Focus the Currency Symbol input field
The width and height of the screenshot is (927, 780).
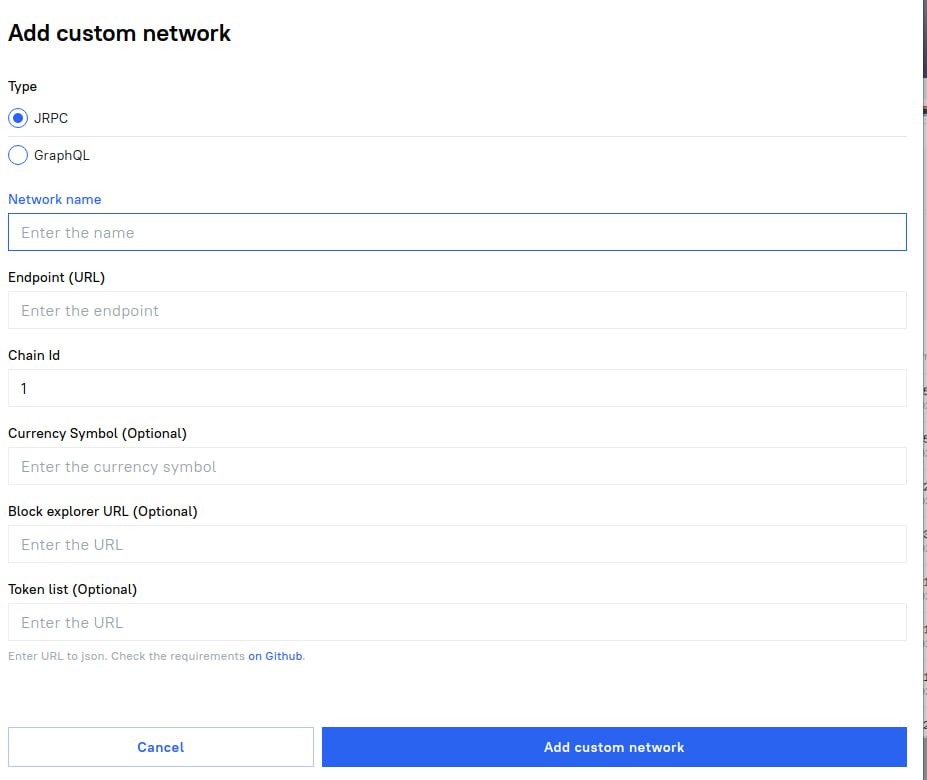(457, 466)
